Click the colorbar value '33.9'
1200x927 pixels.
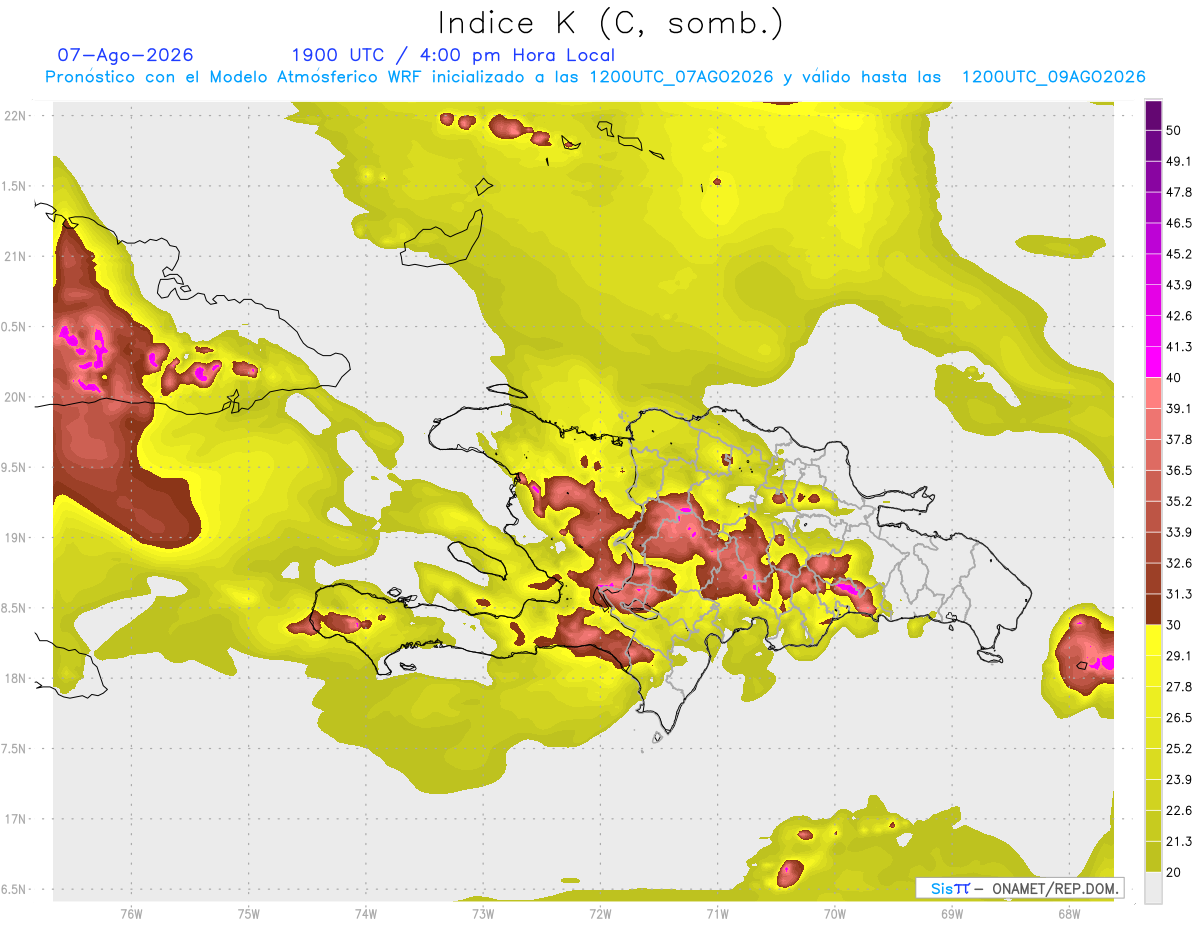[1179, 532]
